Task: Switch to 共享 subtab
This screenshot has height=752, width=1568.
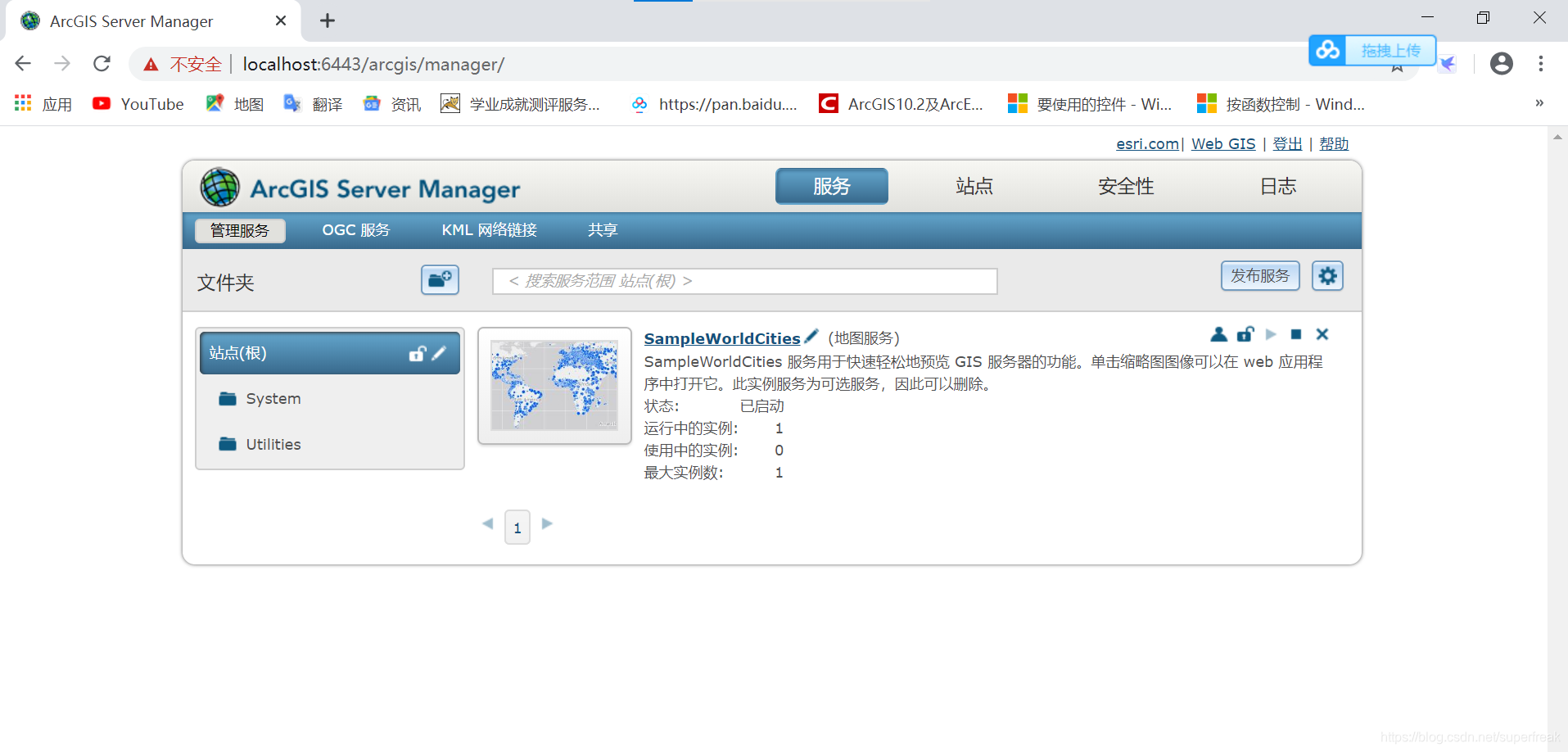Action: pos(603,230)
